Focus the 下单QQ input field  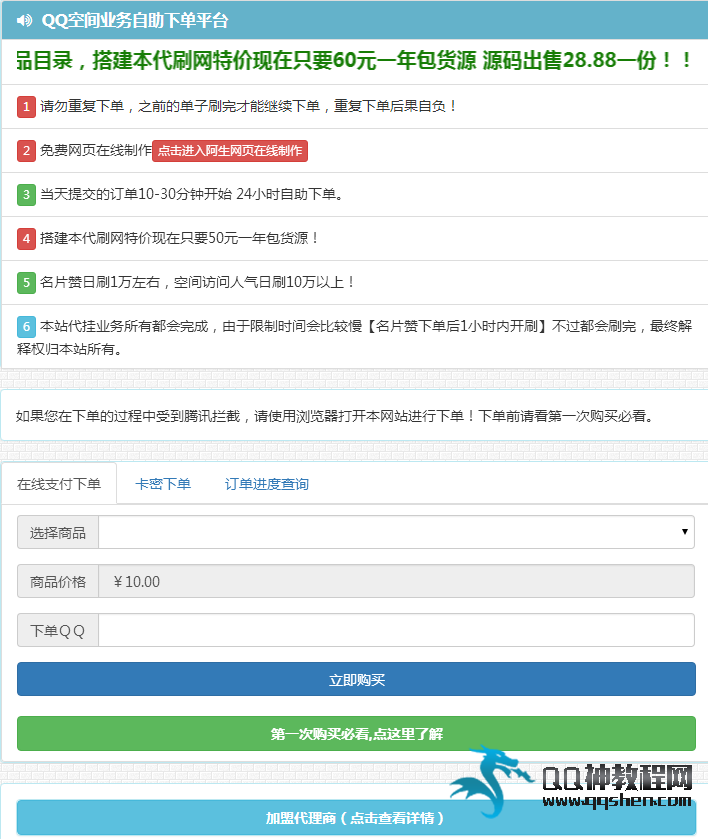(397, 630)
